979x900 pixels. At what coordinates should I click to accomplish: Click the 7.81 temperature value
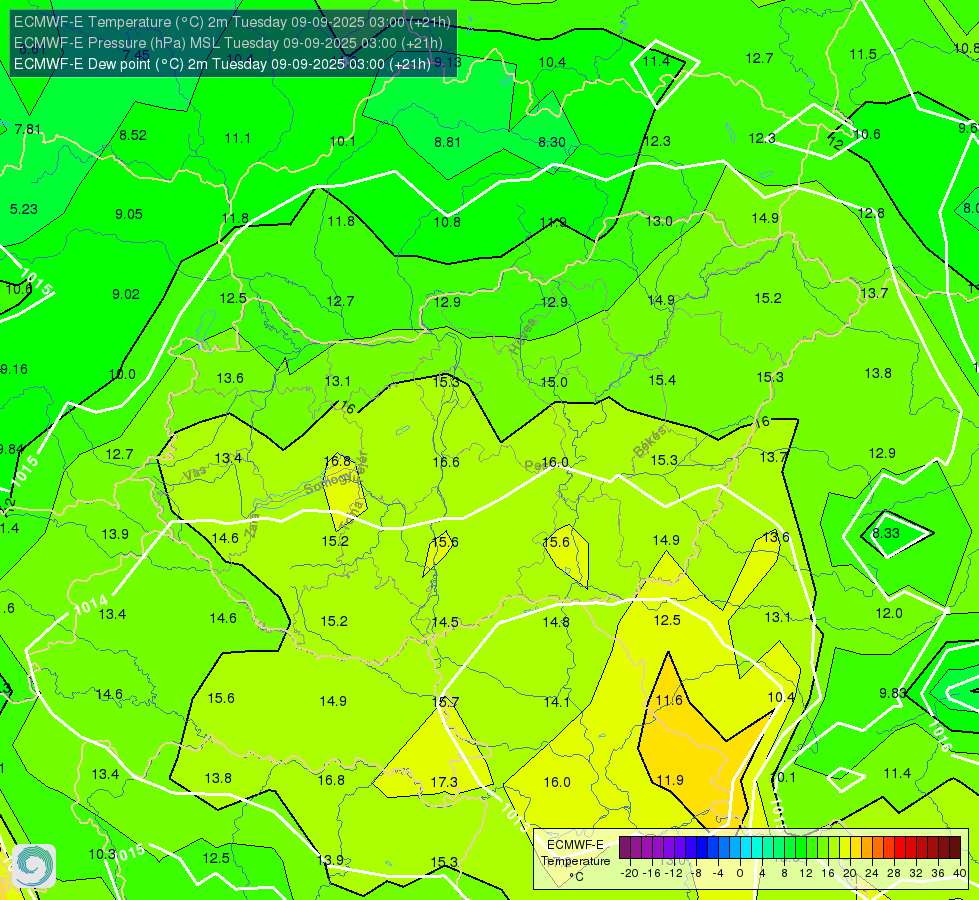tap(27, 129)
